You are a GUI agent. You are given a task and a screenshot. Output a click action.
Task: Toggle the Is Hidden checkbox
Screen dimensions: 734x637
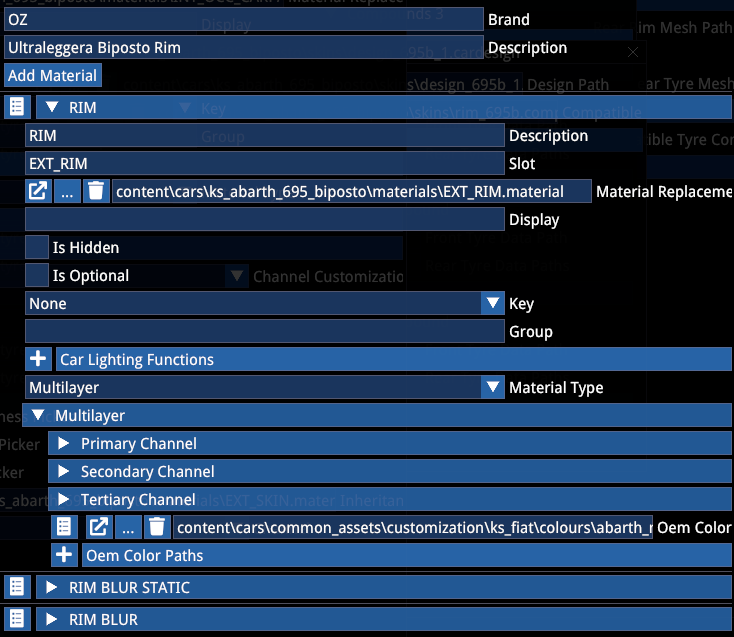pos(37,247)
